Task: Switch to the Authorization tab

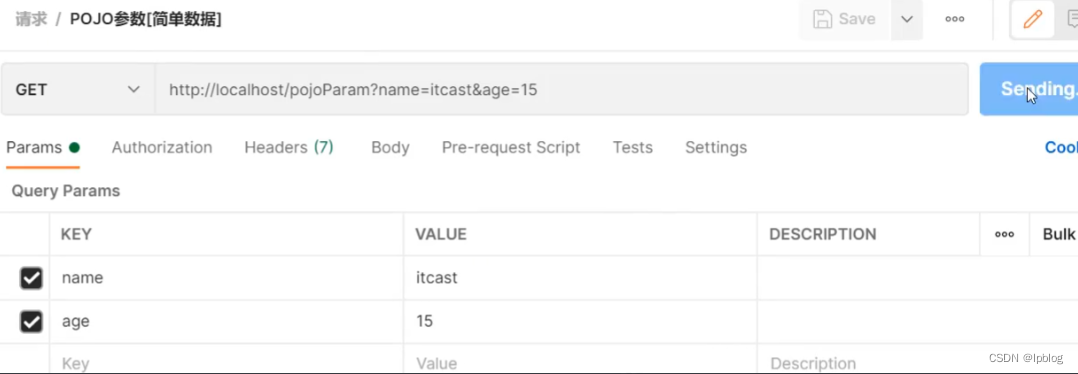Action: tap(162, 147)
